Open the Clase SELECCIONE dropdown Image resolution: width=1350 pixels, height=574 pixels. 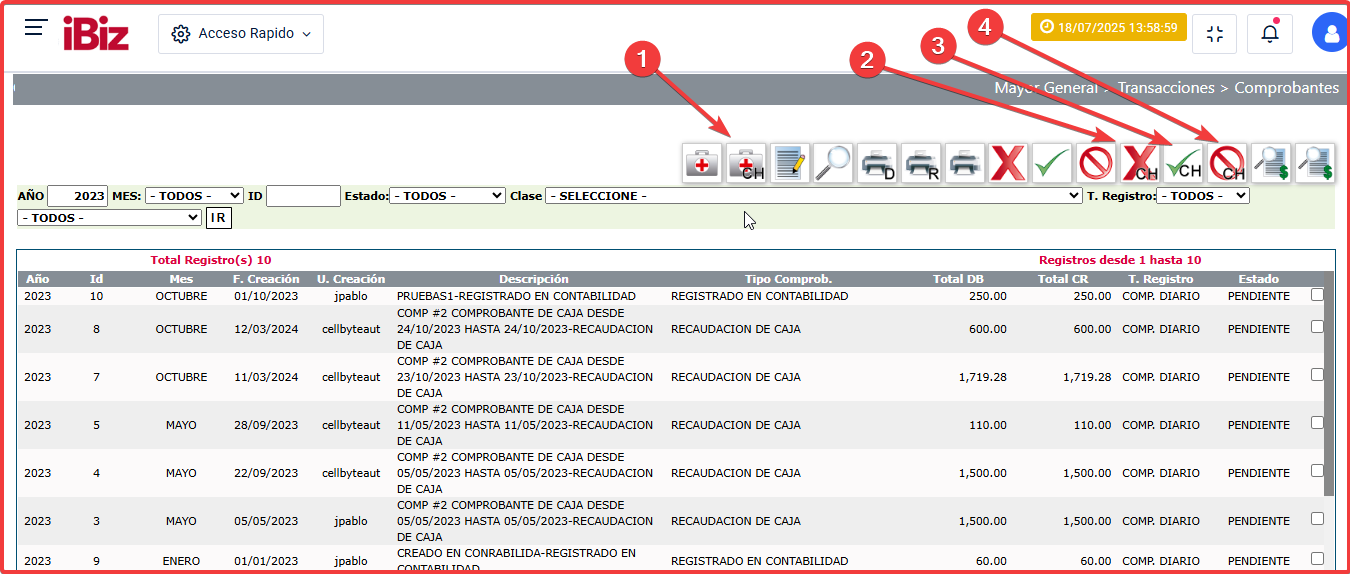tap(813, 196)
